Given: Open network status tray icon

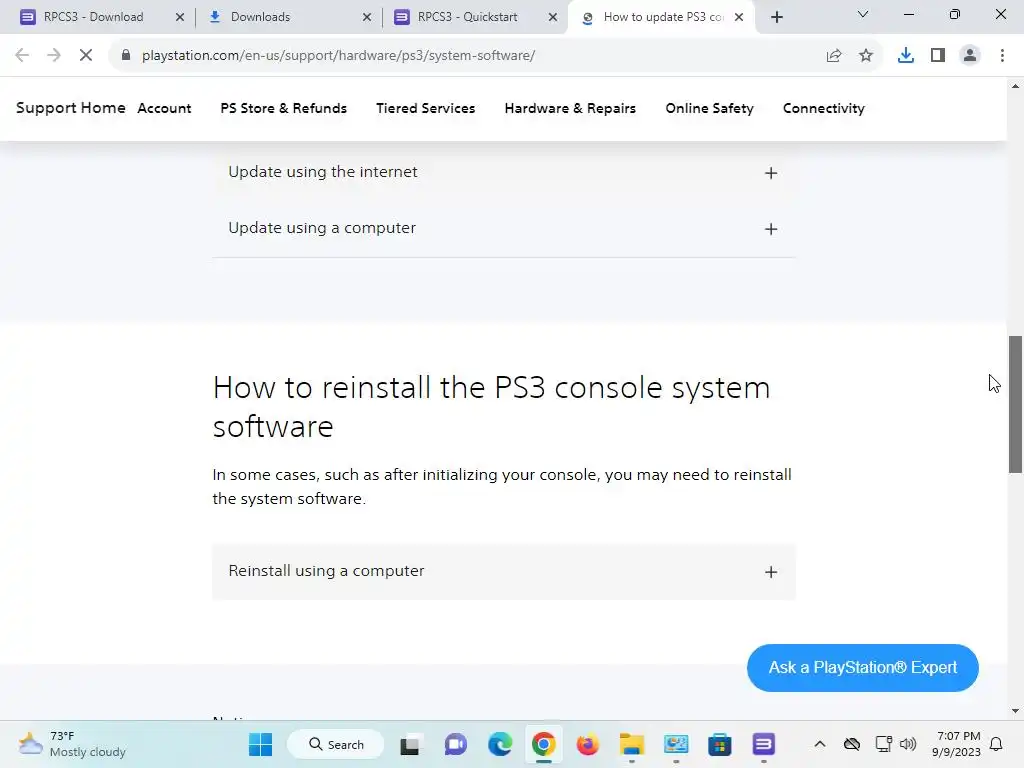Looking at the screenshot, I should click(x=883, y=744).
